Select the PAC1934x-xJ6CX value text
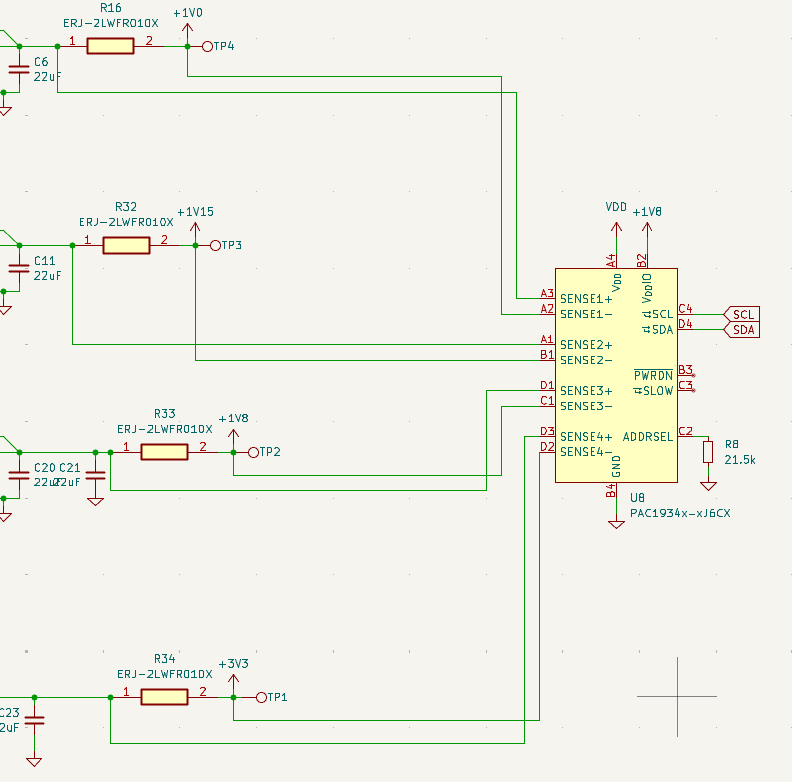The height and width of the screenshot is (782, 792). pos(680,513)
